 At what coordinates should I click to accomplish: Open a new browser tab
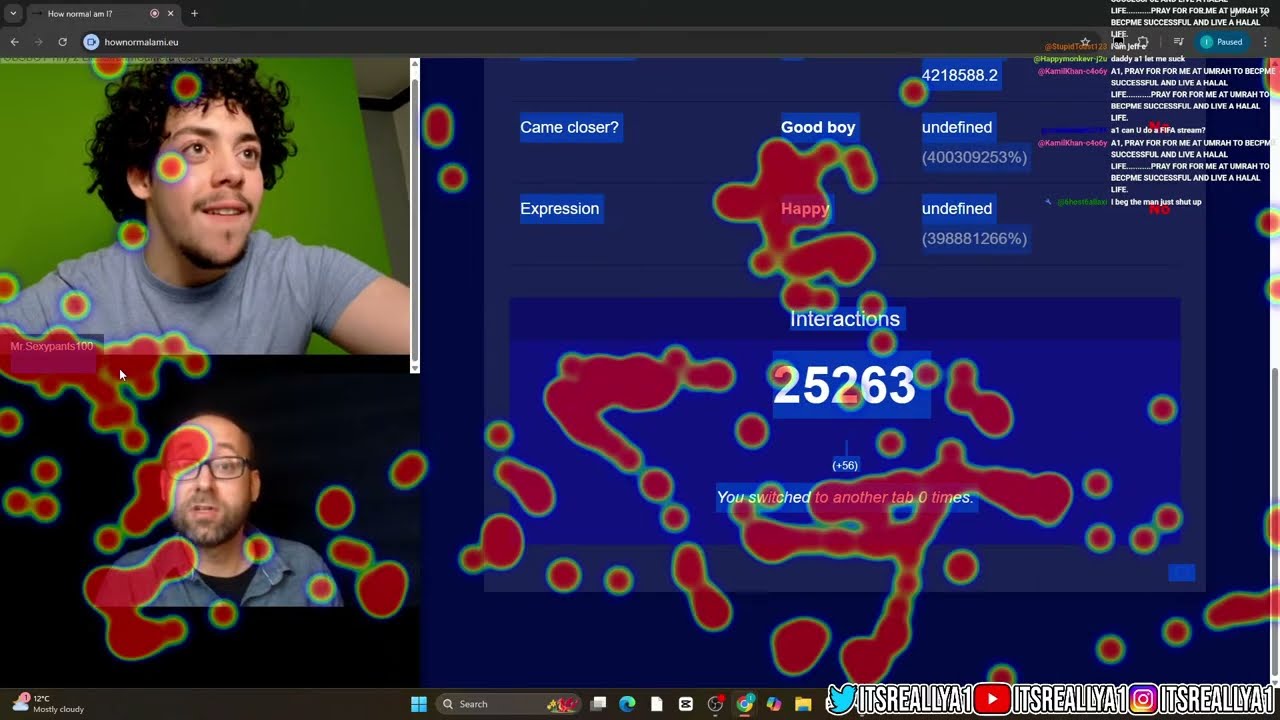tap(194, 14)
